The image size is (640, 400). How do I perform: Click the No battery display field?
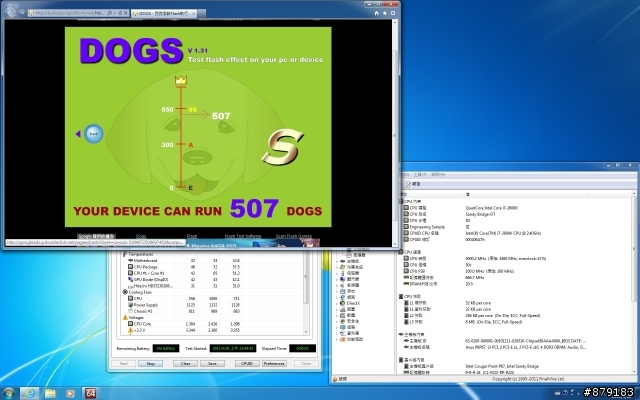click(166, 348)
